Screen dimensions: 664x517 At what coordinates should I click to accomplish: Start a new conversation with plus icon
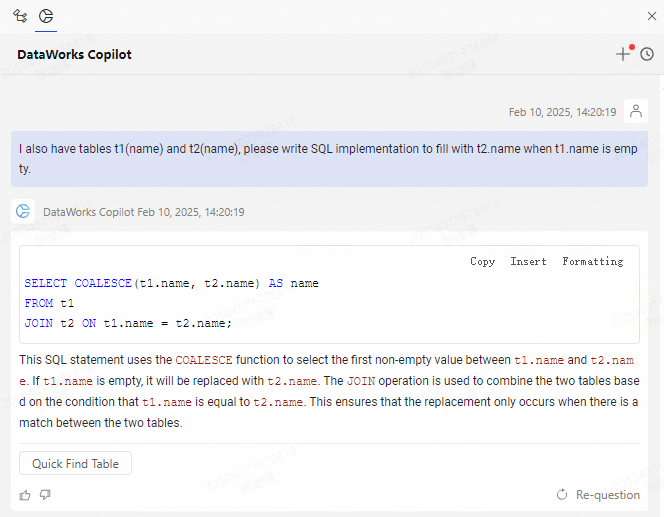pos(623,54)
